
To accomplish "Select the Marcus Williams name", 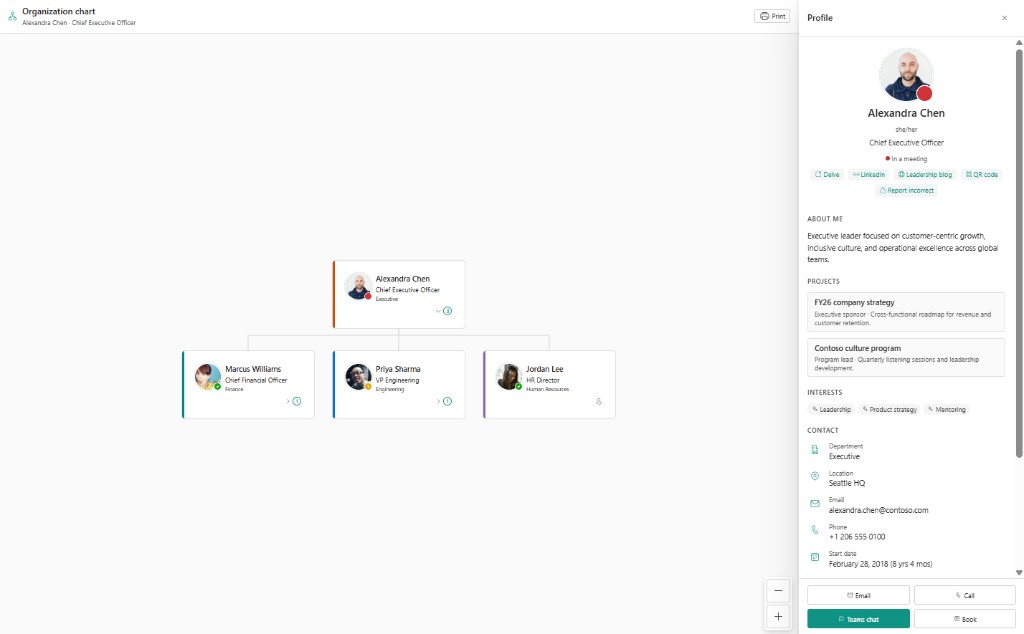I will pyautogui.click(x=253, y=369).
